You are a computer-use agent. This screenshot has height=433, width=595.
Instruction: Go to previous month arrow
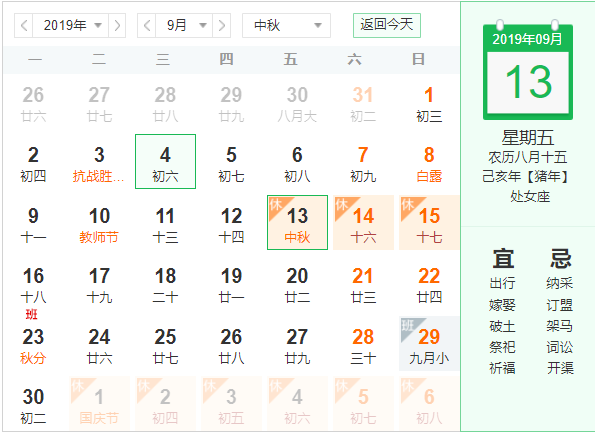click(146, 25)
